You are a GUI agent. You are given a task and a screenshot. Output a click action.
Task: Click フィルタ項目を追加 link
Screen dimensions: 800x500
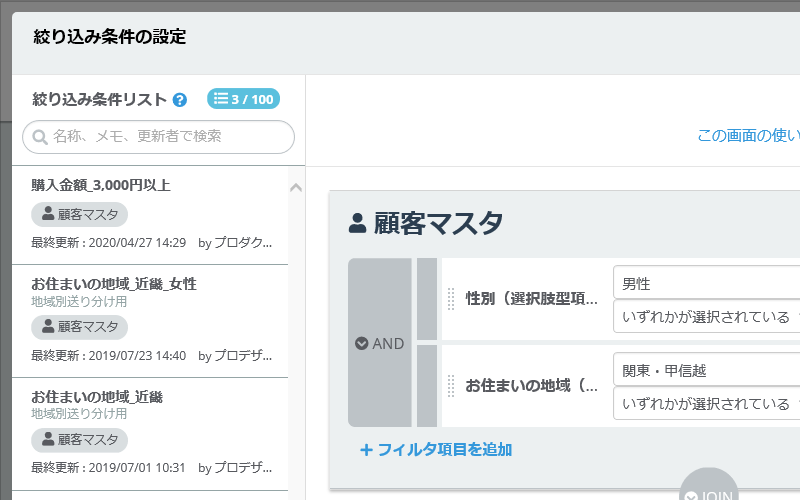pyautogui.click(x=436, y=449)
